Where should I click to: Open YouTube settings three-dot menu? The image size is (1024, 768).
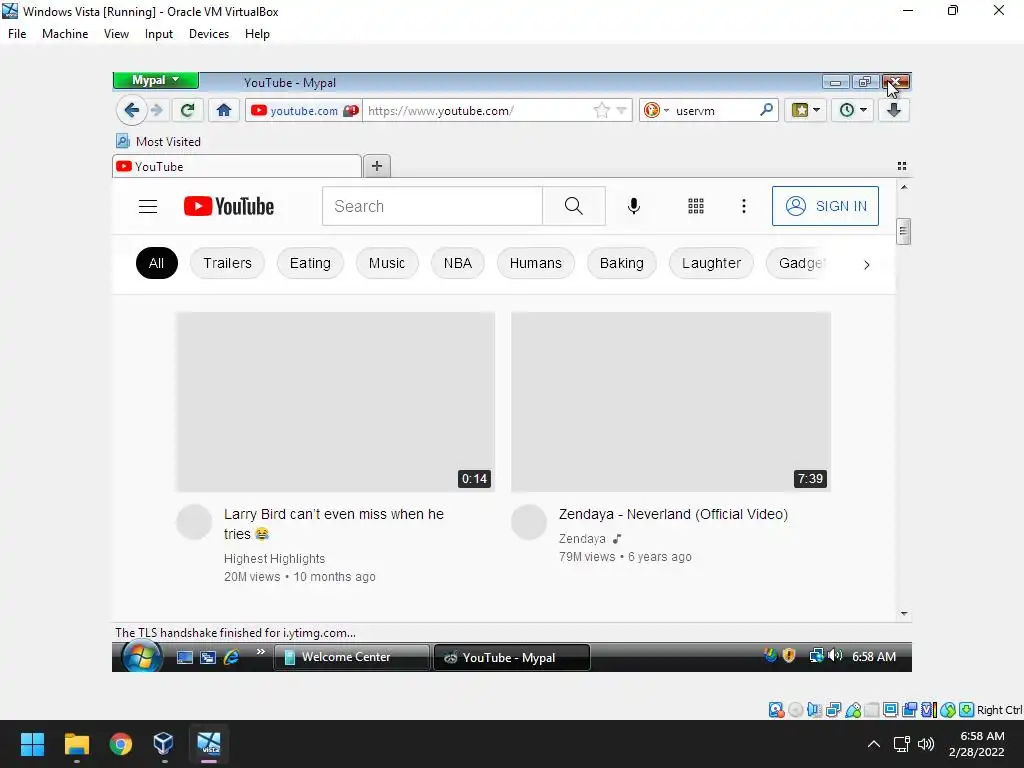pyautogui.click(x=744, y=206)
